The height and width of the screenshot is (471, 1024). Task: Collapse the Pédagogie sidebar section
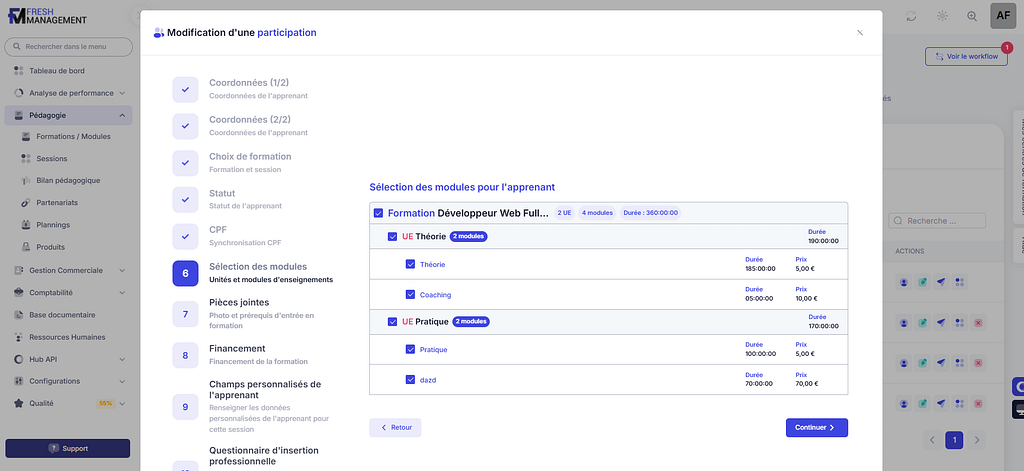122,115
